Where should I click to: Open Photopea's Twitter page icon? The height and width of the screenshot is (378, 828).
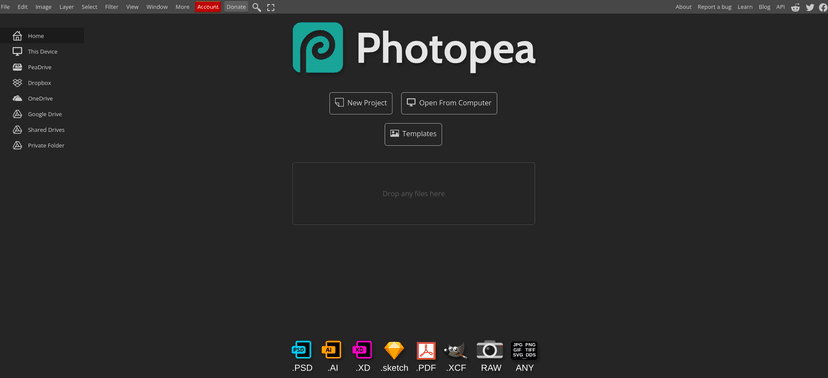(x=810, y=7)
